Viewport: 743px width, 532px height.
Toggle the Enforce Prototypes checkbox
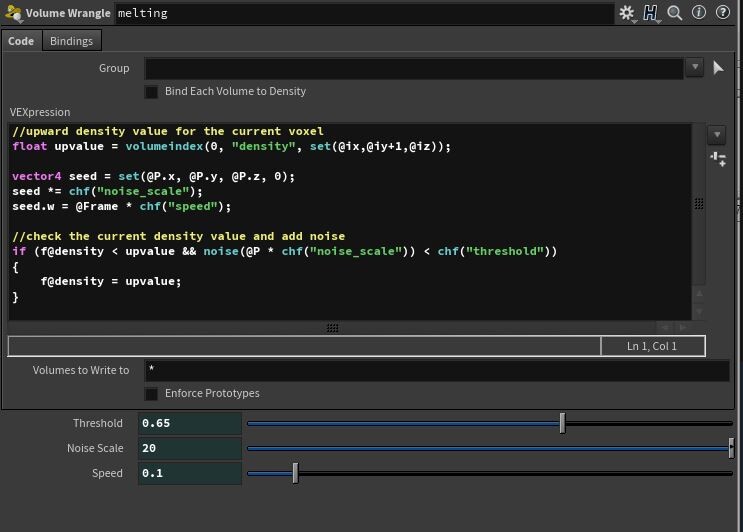tap(151, 394)
